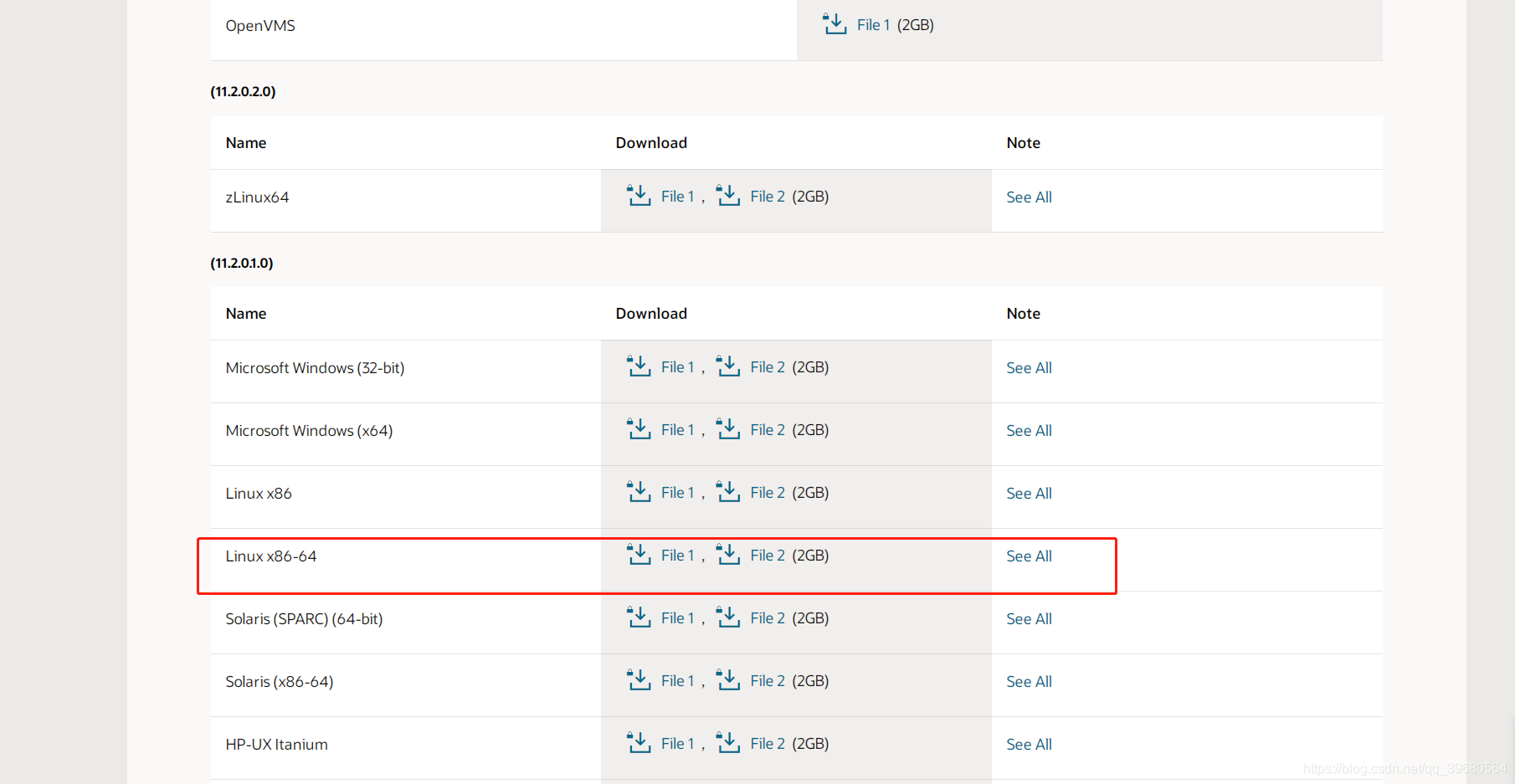Open See All for Microsoft Windows (x64)
Screen dimensions: 1515x784
point(1029,431)
